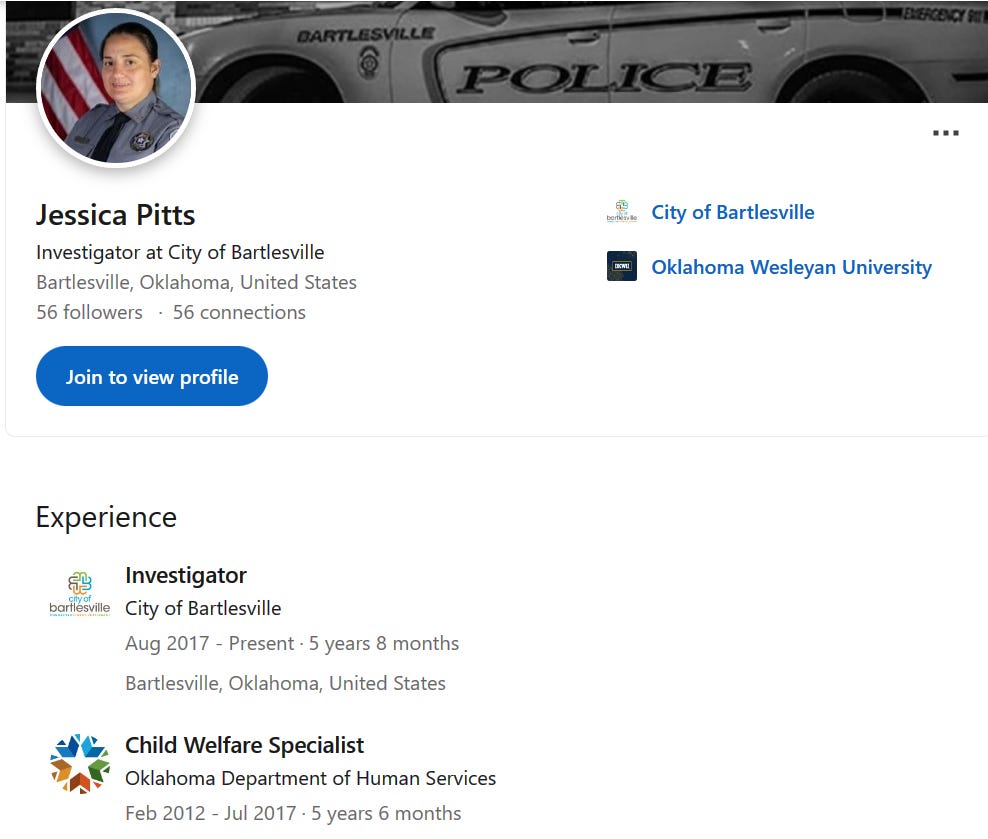Viewport: 988px width, 839px height.
Task: Open the three-dot more options menu
Action: coord(946,133)
